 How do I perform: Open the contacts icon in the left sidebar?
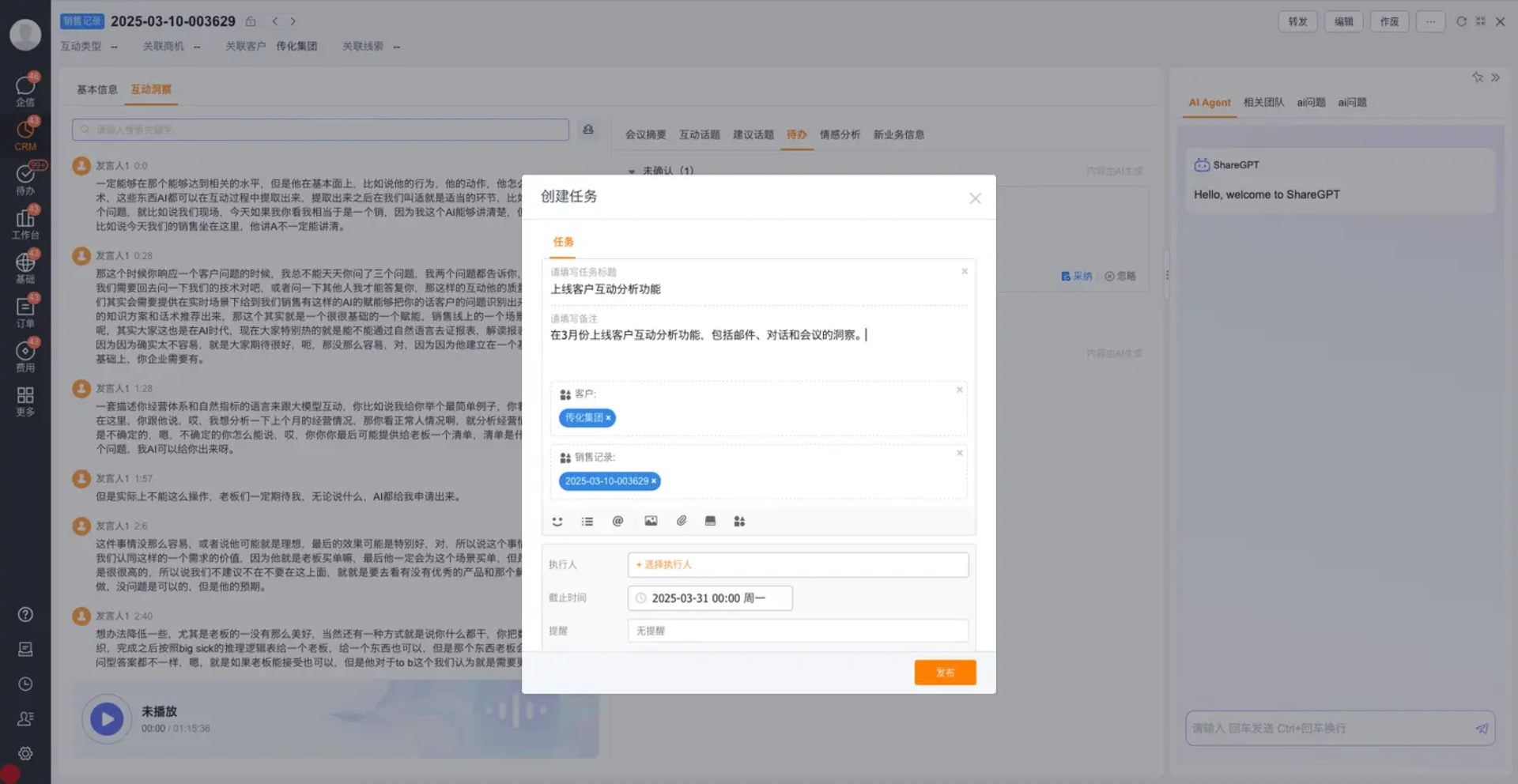(25, 718)
